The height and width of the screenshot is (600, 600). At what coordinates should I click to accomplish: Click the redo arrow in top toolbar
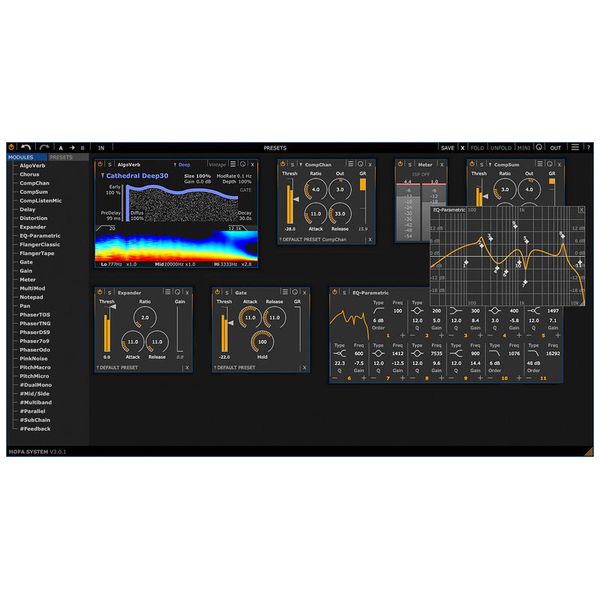tap(44, 147)
